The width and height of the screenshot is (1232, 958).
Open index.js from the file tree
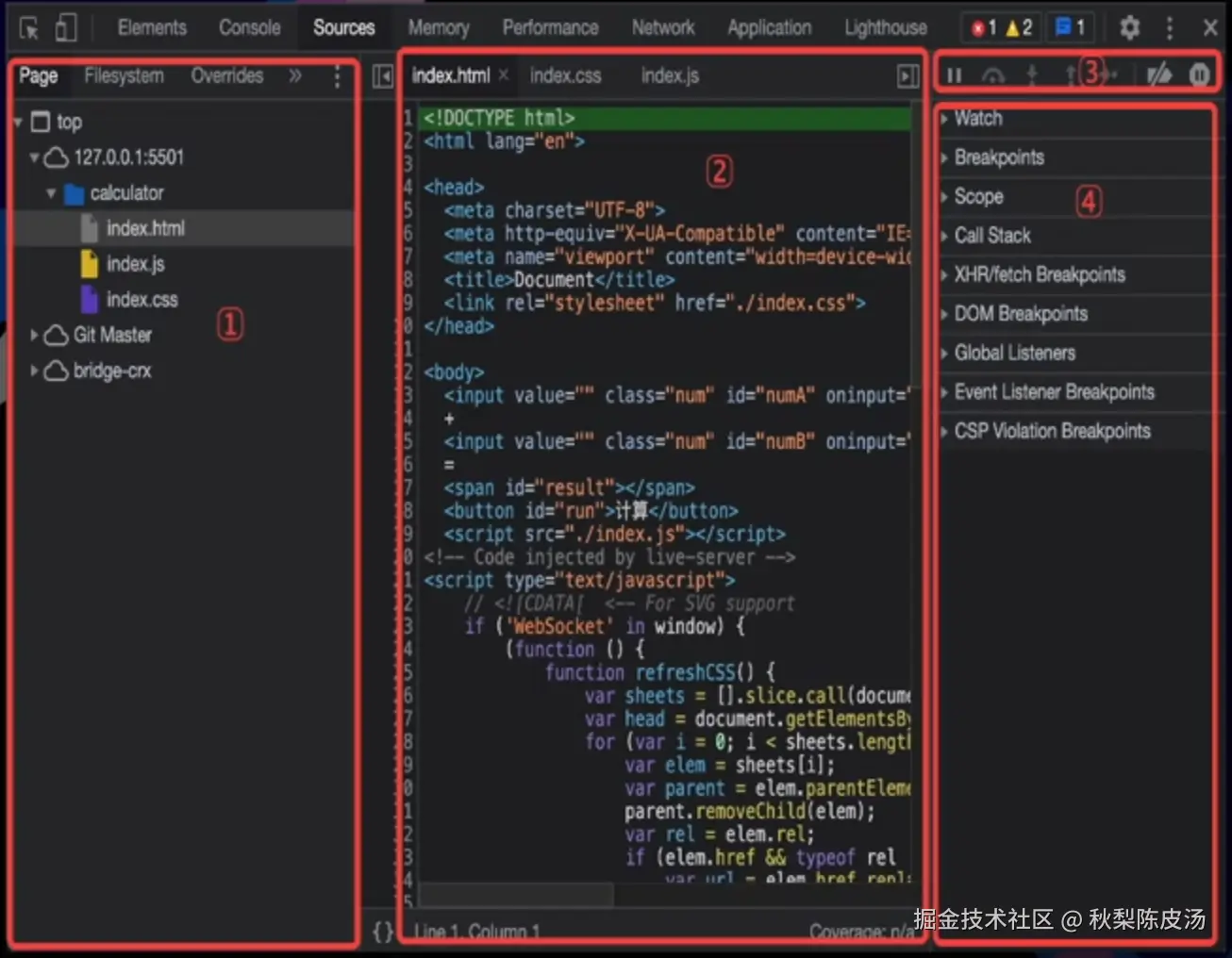click(x=135, y=264)
